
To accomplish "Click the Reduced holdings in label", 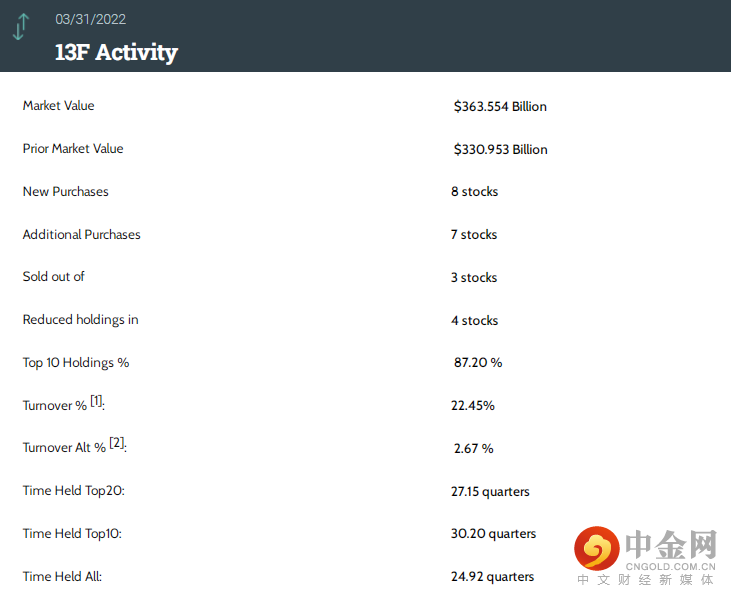I will (x=81, y=320).
